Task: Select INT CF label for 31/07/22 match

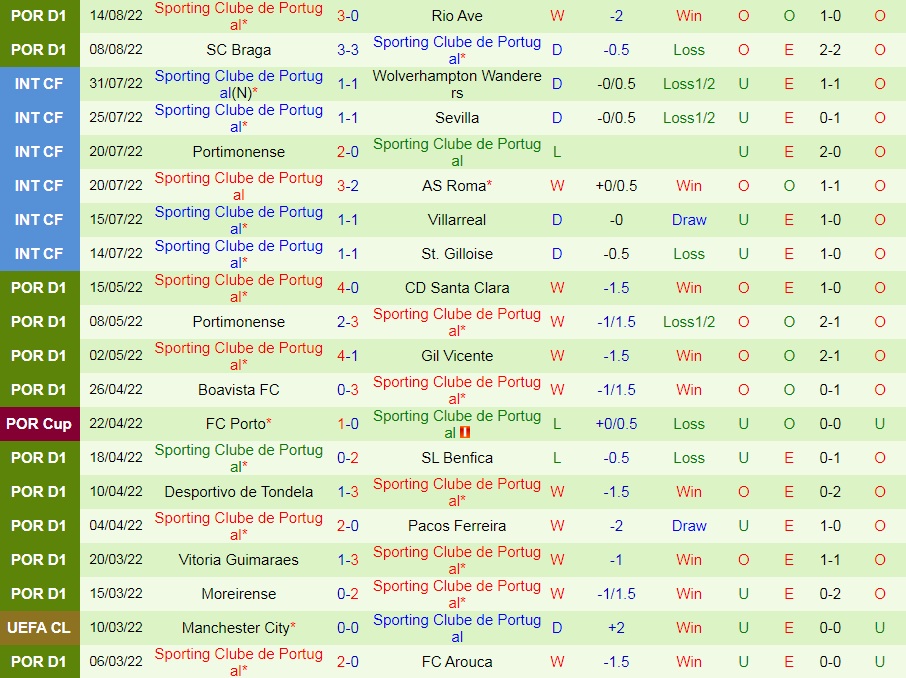Action: tap(39, 84)
